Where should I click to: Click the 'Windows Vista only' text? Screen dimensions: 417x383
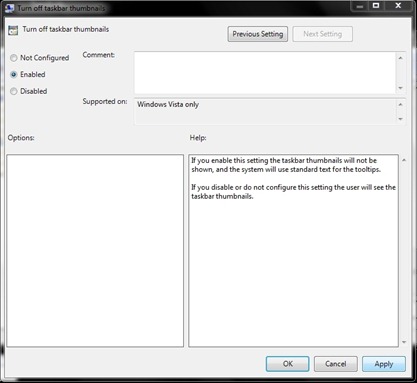pos(168,105)
